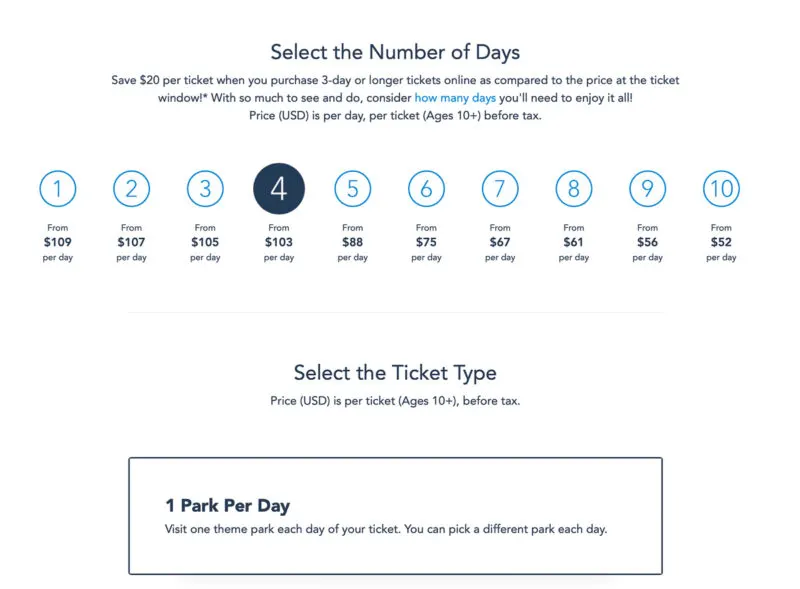Select the 2-day ticket circle

(x=132, y=187)
